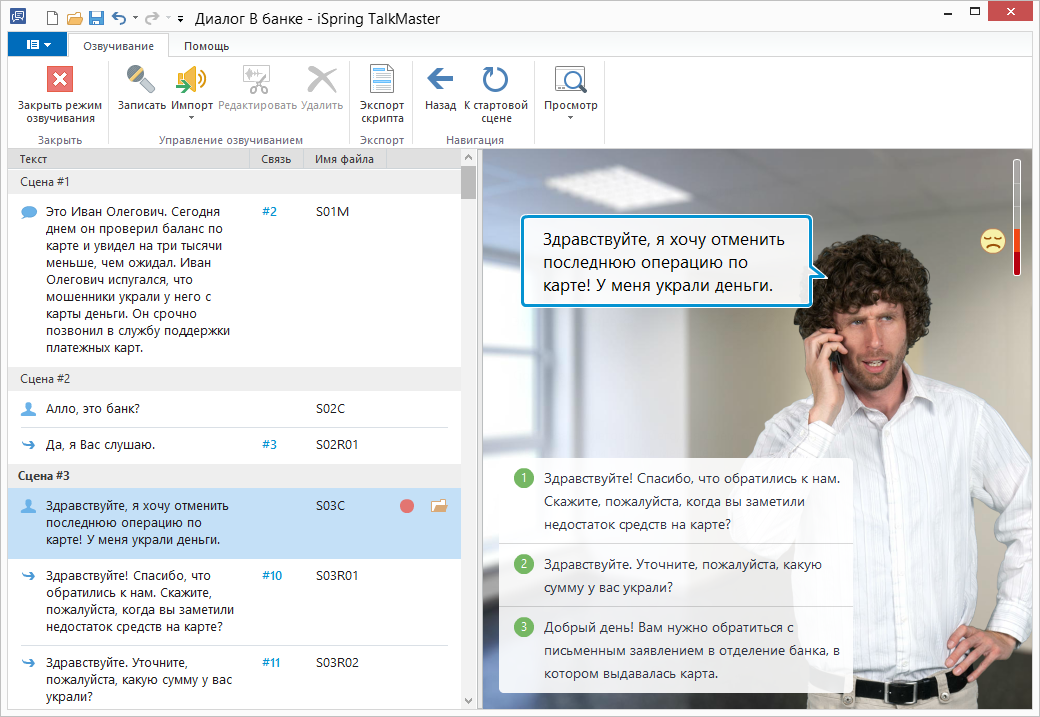Viewport: 1040px width, 717px height.
Task: Click the Просмотр preview icon
Action: [570, 80]
